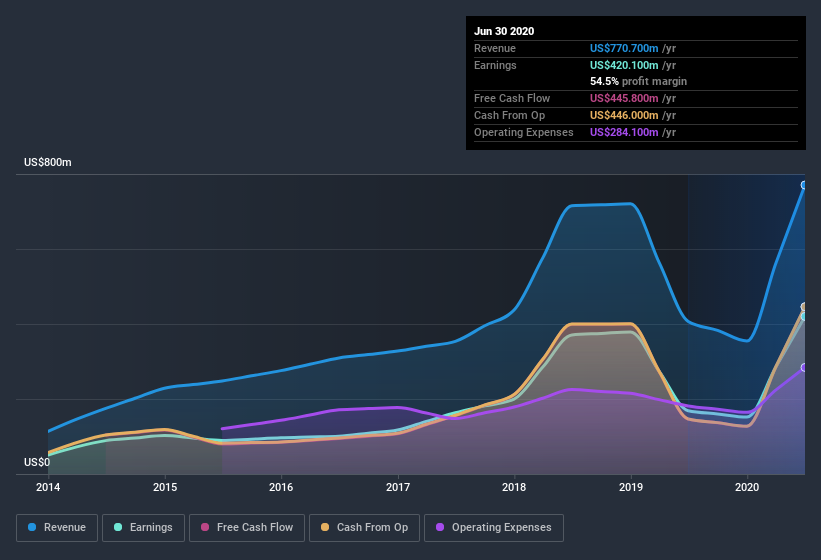The image size is (821, 560).
Task: Click the US$770.700m revenue value in tooltip
Action: 626,48
